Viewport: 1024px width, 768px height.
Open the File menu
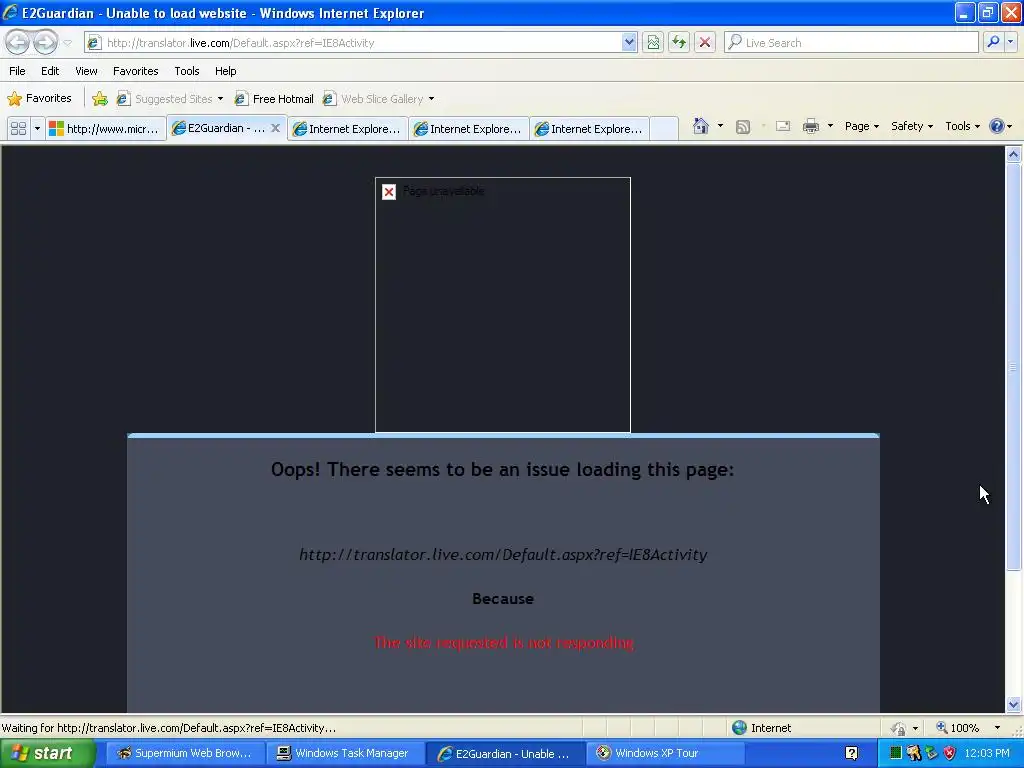pos(17,71)
